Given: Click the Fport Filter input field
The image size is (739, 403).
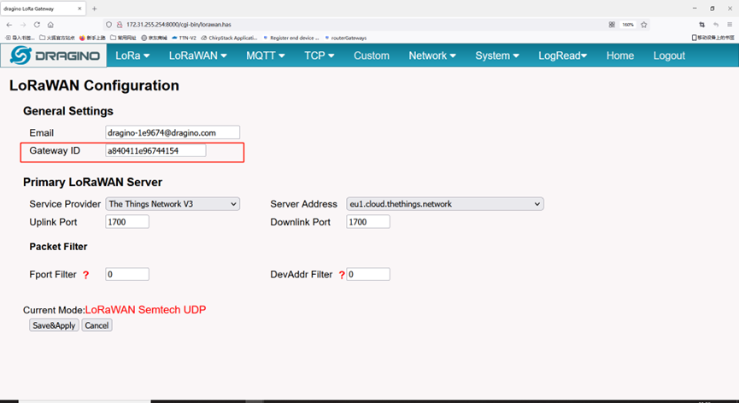Looking at the screenshot, I should [x=127, y=274].
